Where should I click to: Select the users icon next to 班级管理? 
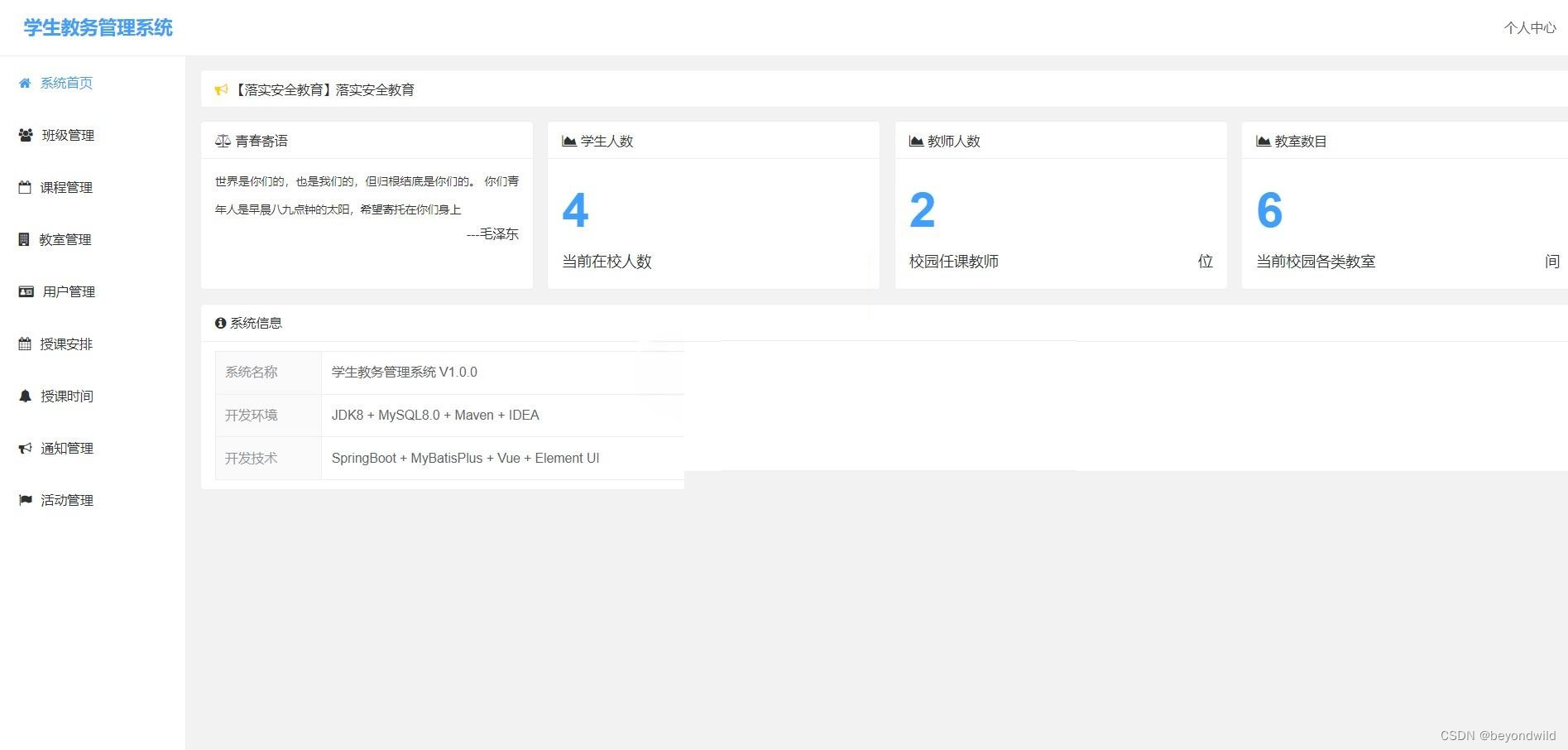coord(24,135)
